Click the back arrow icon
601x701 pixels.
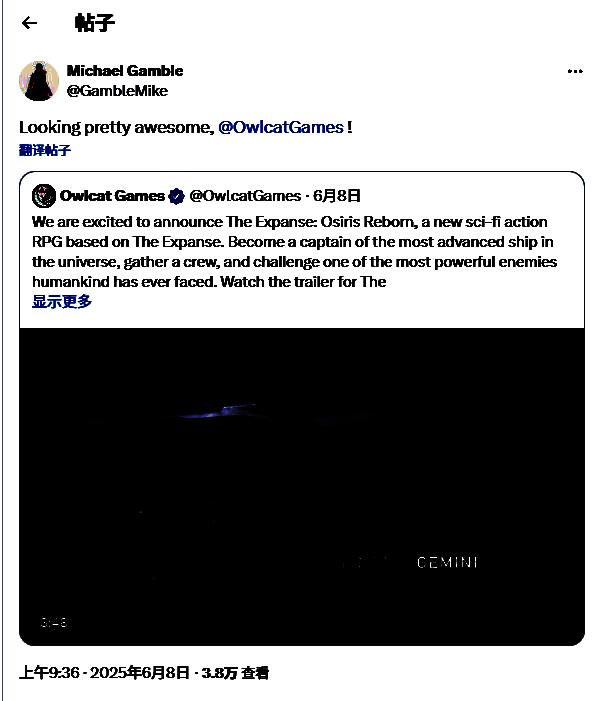click(29, 22)
